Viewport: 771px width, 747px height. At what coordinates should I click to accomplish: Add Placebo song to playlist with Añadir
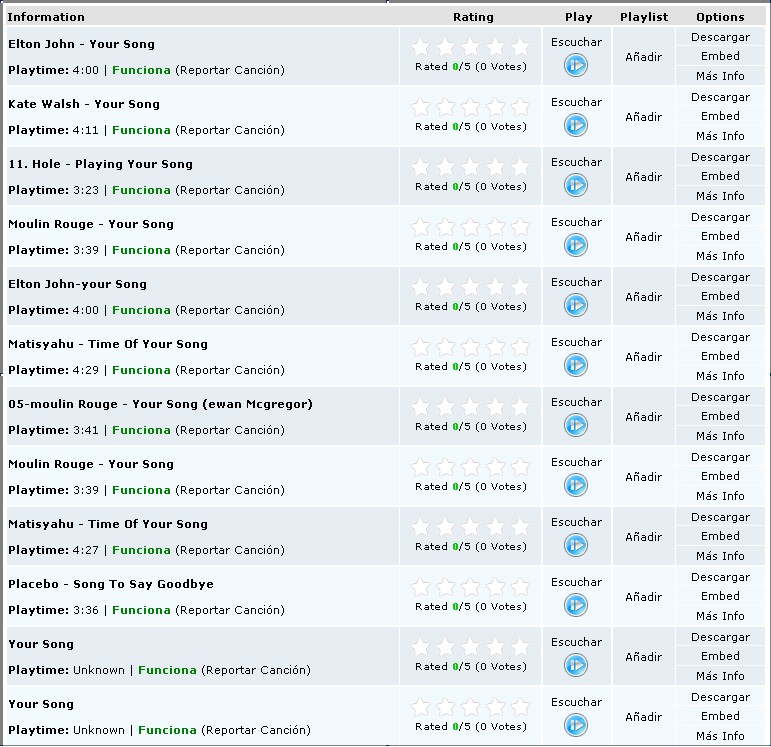tap(644, 597)
